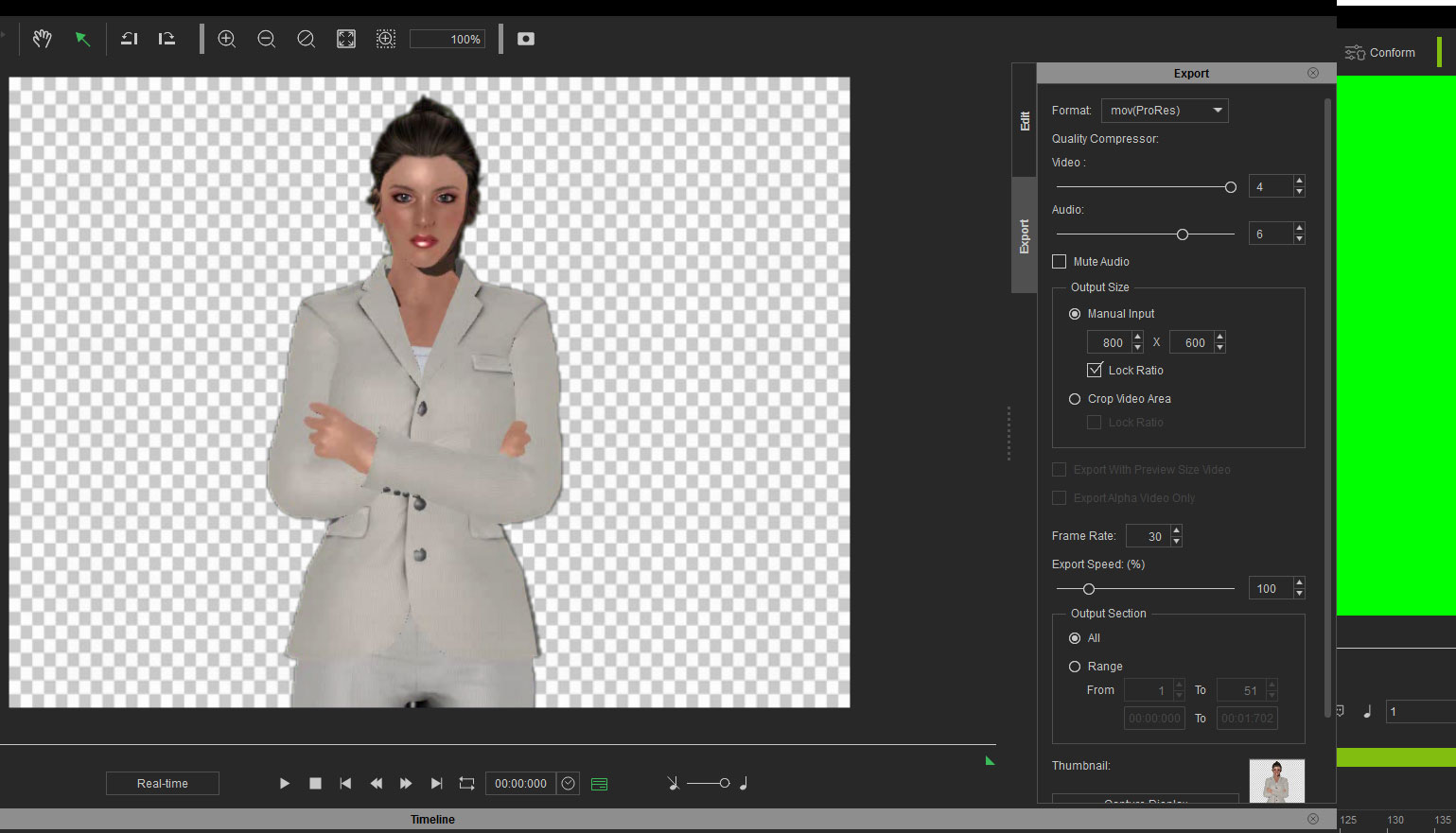Play the animation preview
The image size is (1456, 833).
pos(284,784)
